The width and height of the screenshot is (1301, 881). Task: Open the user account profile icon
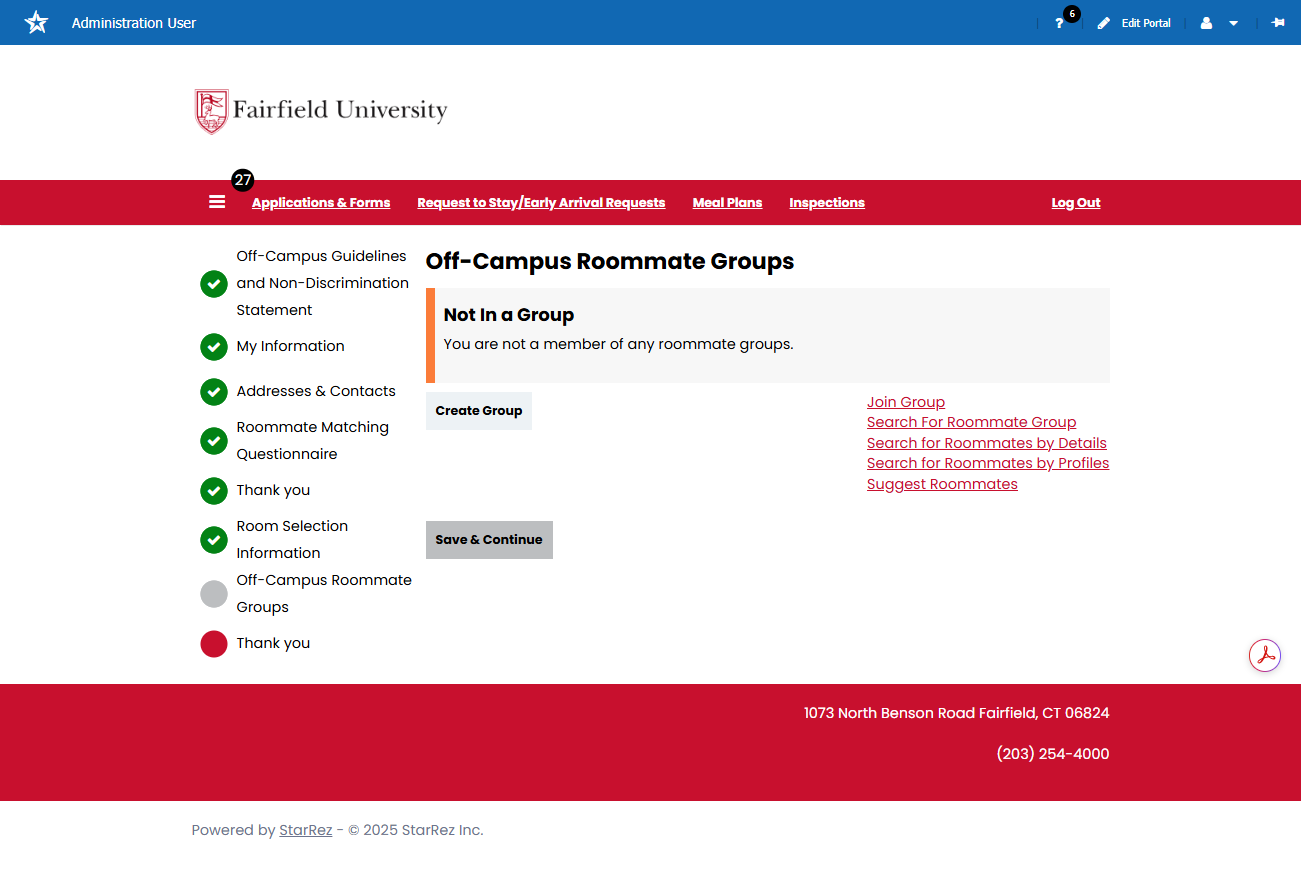[x=1206, y=23]
